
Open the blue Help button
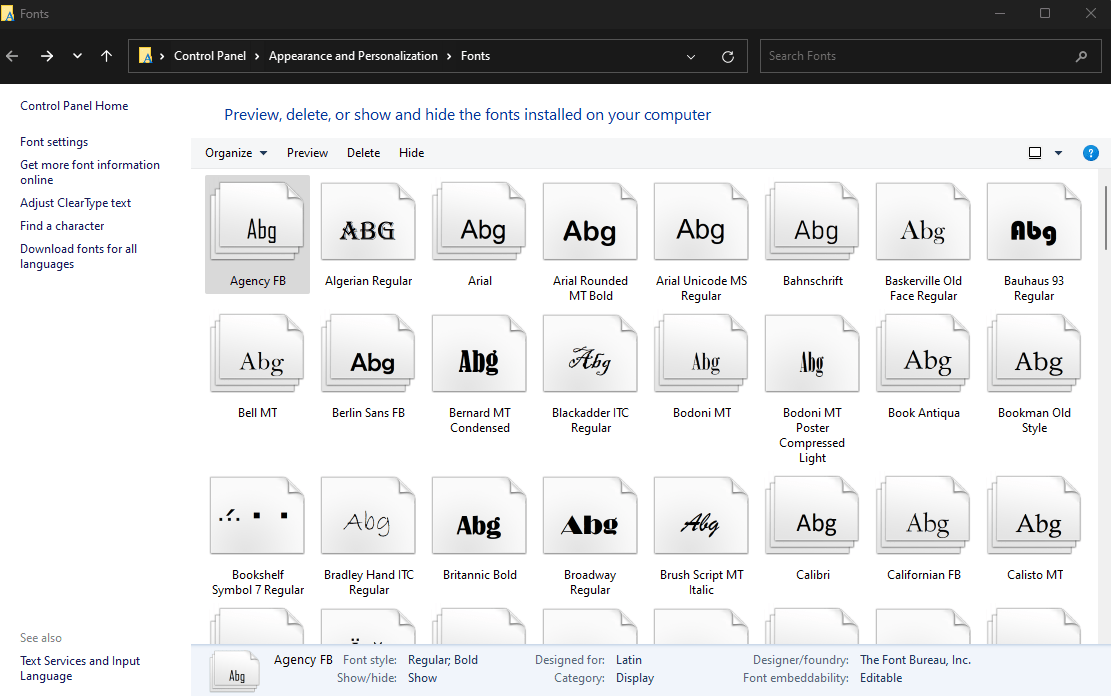click(1091, 153)
